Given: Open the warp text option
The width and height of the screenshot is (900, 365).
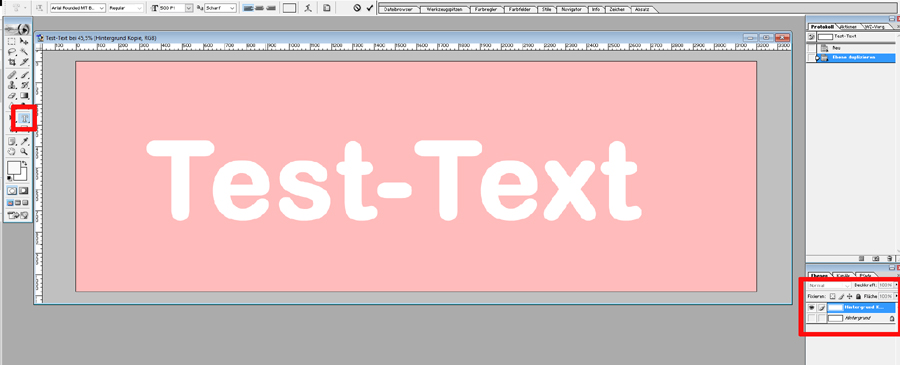Looking at the screenshot, I should (309, 8).
